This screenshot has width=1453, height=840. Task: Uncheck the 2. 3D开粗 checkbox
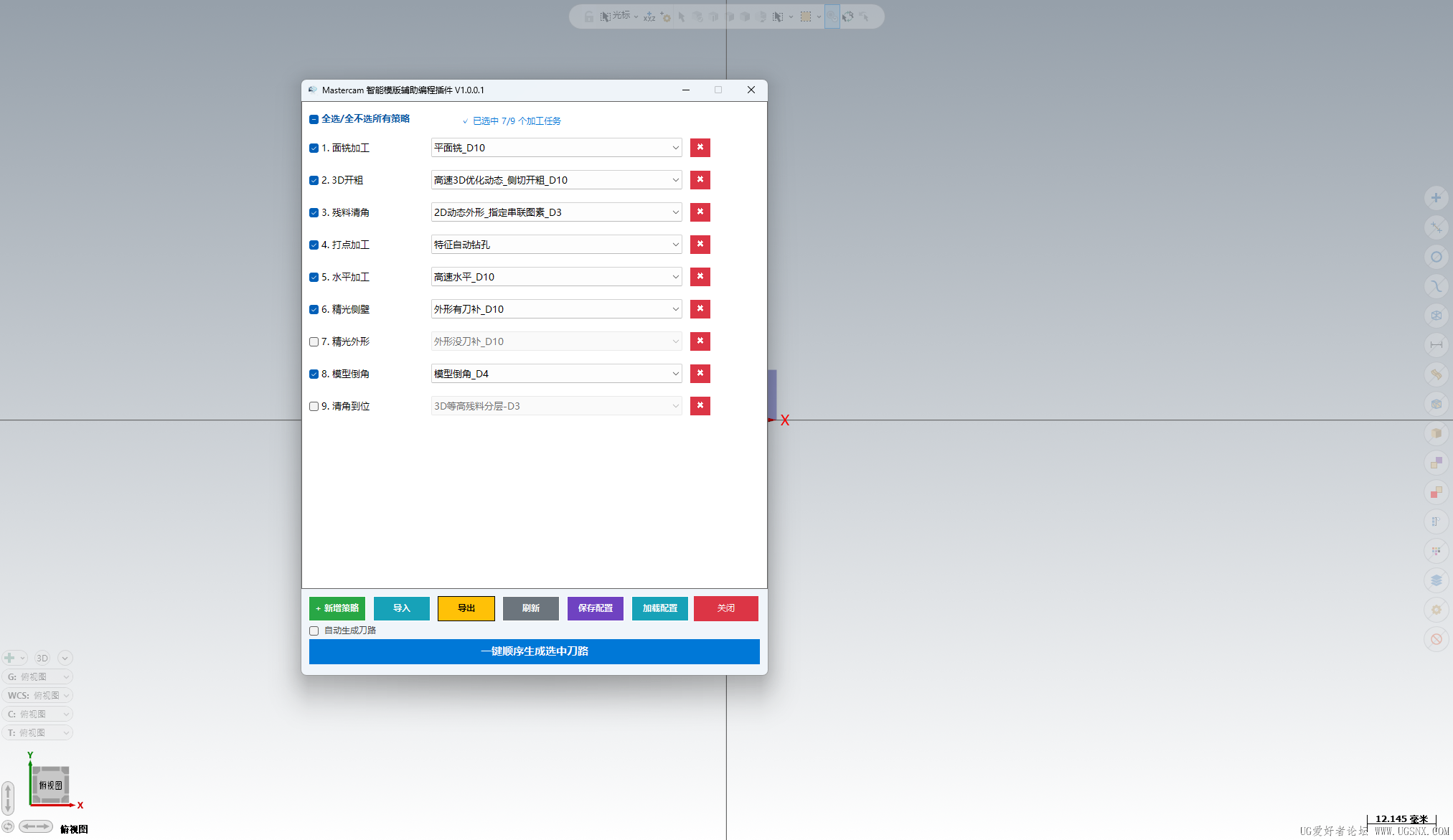(x=314, y=181)
